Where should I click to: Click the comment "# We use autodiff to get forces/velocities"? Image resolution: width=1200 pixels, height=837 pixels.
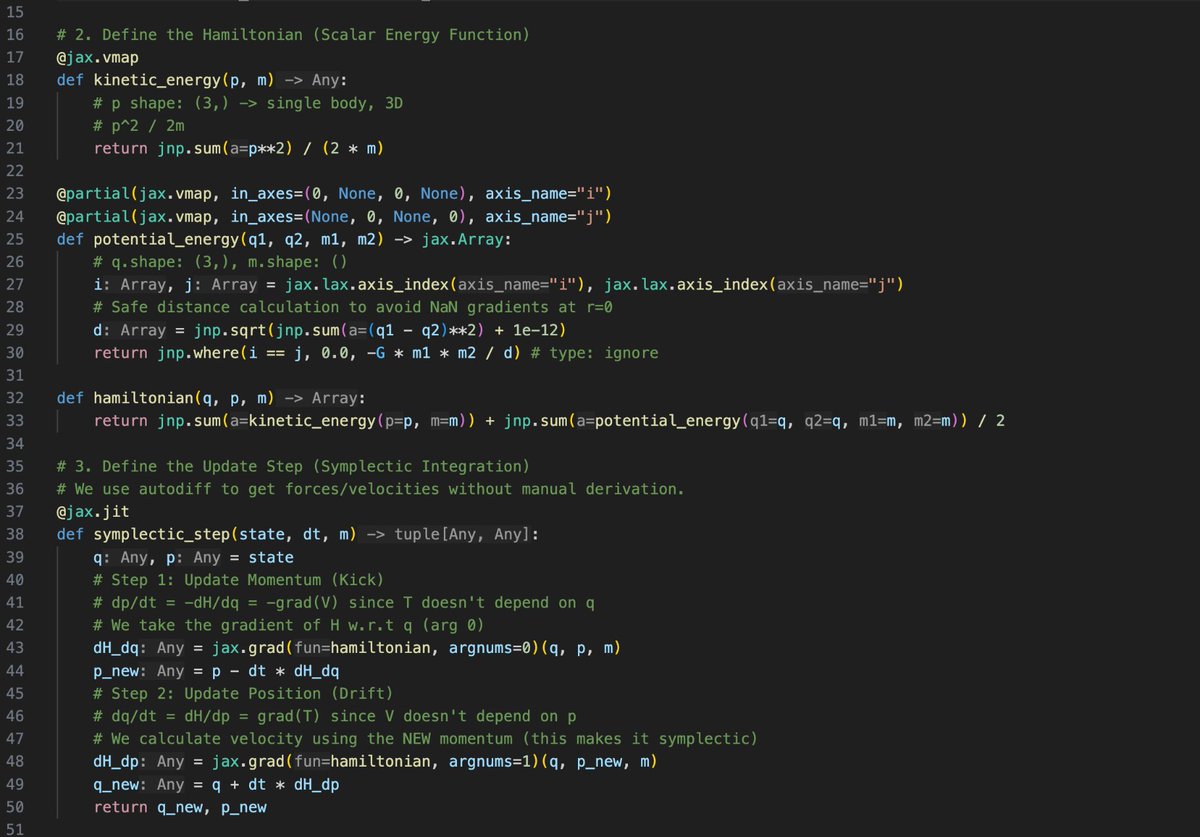(x=369, y=489)
